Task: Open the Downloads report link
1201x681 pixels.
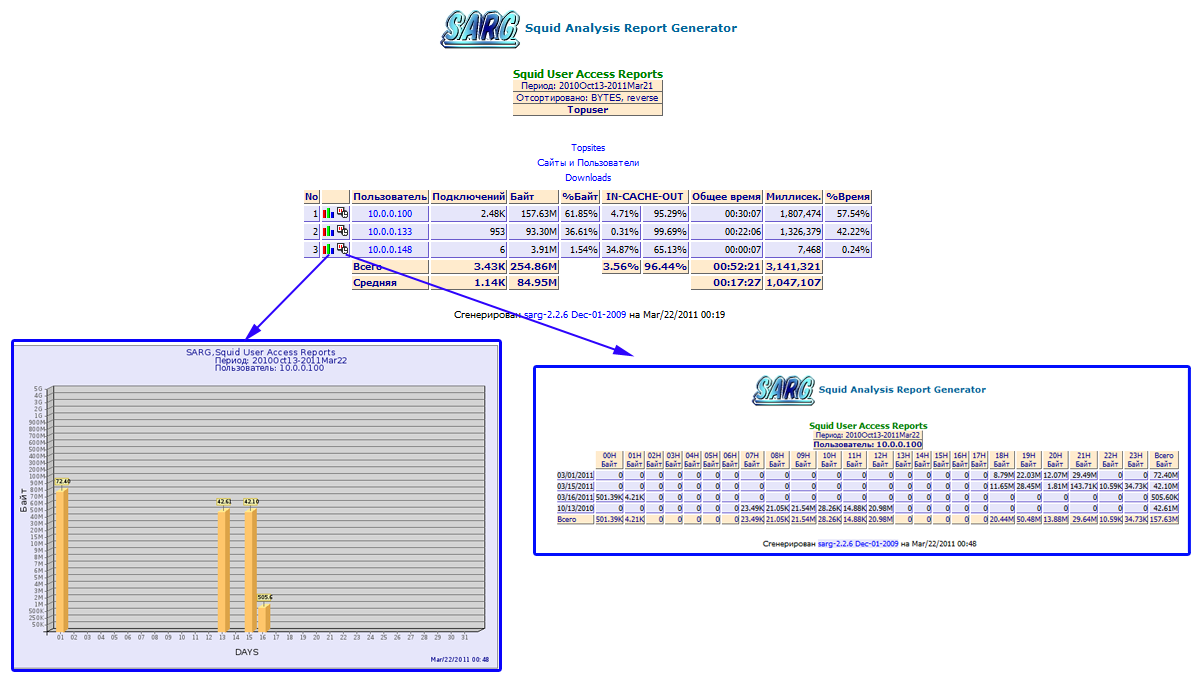Action: [588, 177]
